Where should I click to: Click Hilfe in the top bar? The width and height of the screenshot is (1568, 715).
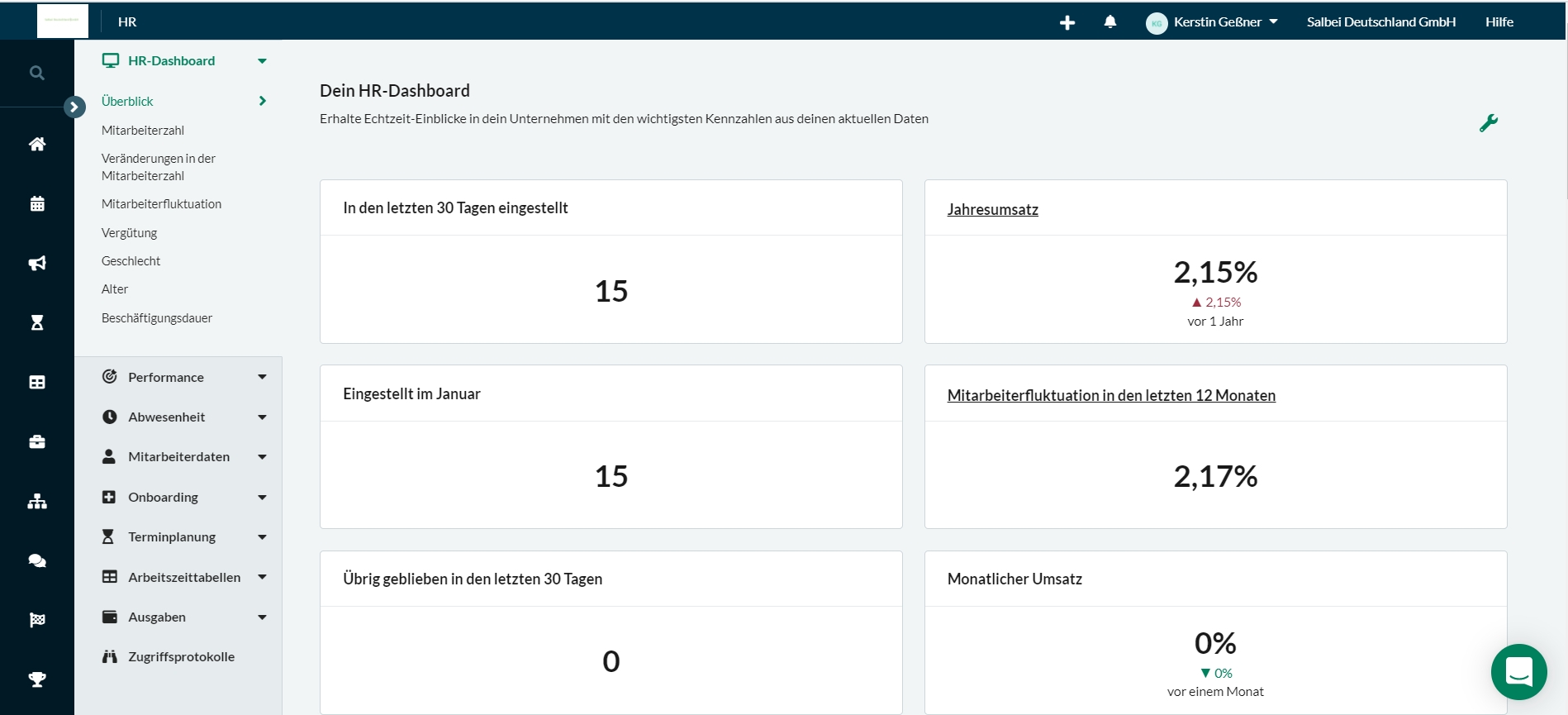tap(1499, 22)
